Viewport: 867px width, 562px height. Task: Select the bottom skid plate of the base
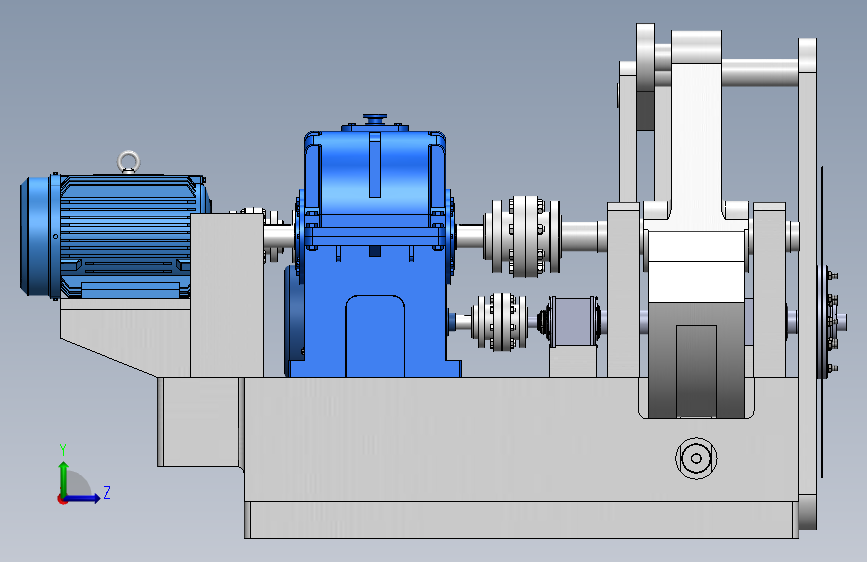(x=521, y=520)
